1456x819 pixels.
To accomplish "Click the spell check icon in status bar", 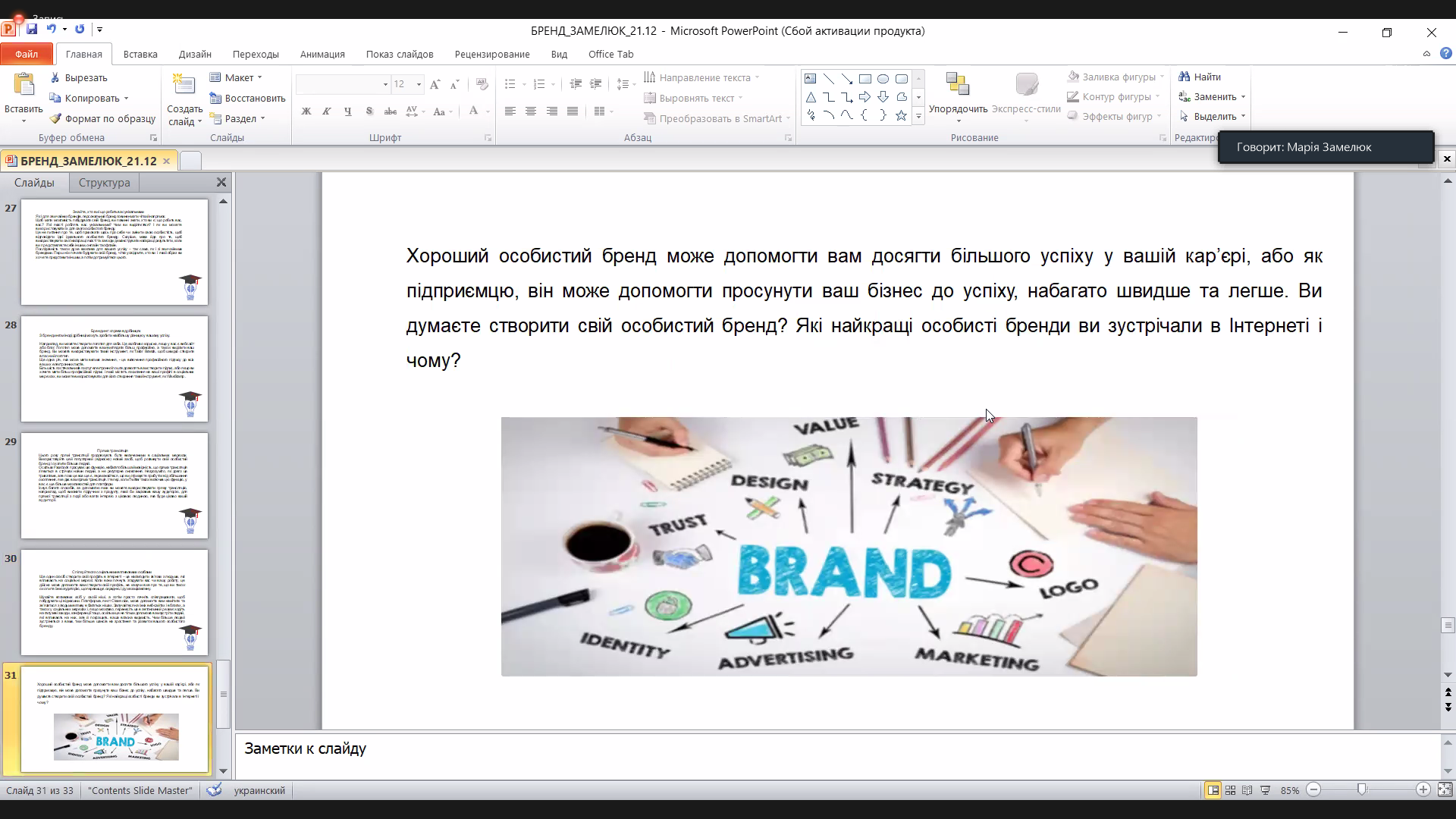I will click(215, 790).
